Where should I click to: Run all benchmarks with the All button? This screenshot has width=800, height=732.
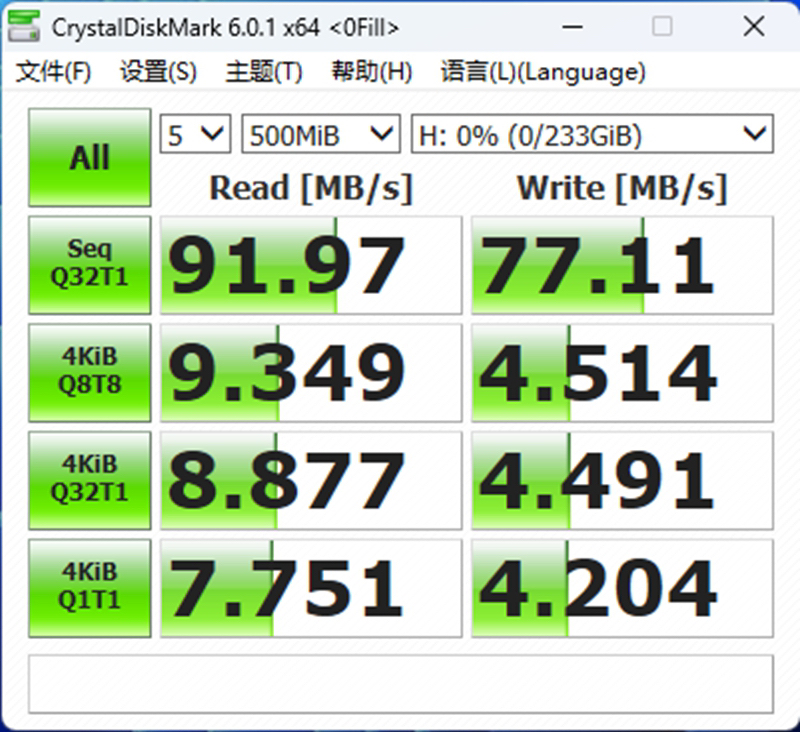point(90,158)
